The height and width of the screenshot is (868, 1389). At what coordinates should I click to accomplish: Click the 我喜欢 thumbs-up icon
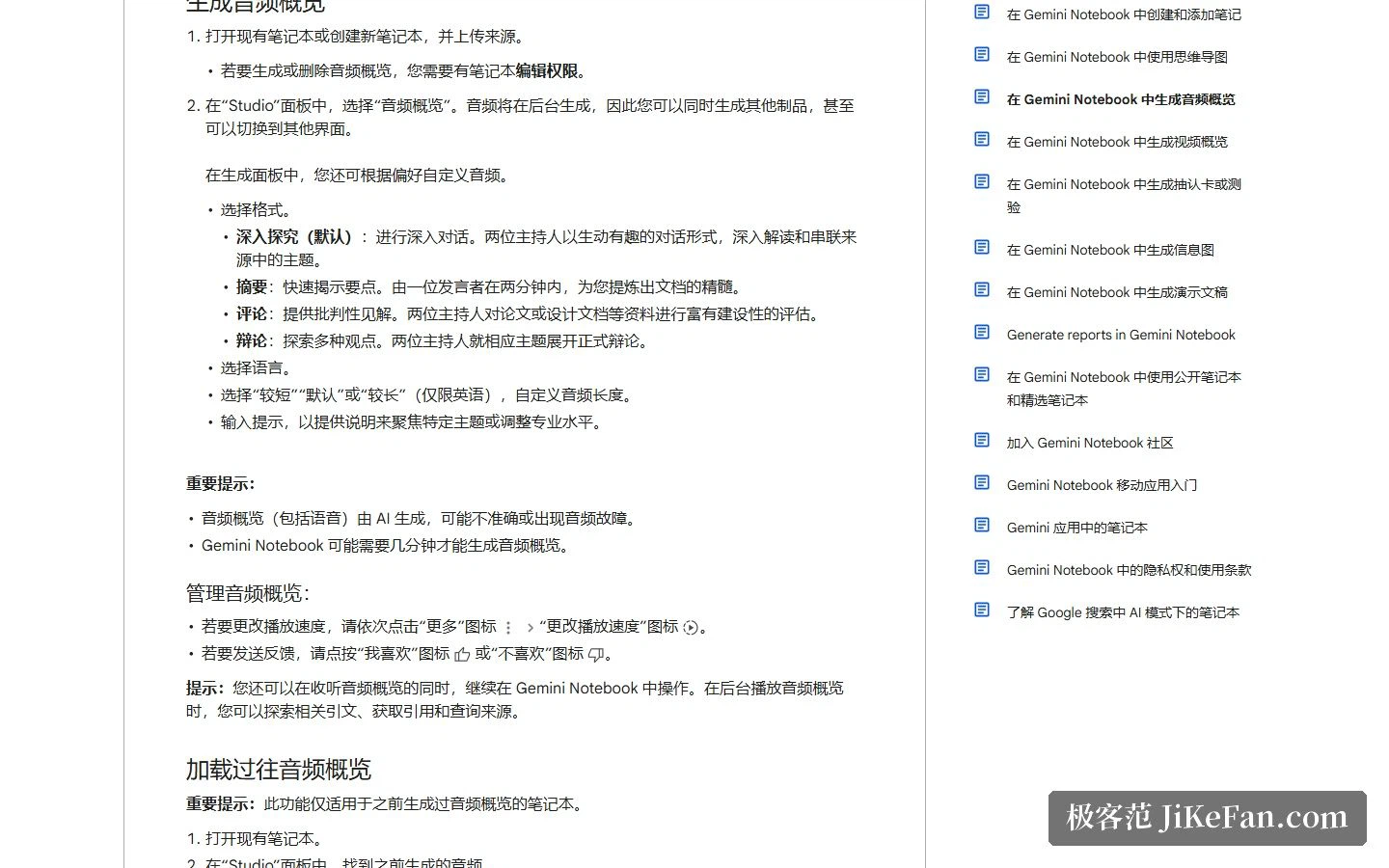point(462,655)
